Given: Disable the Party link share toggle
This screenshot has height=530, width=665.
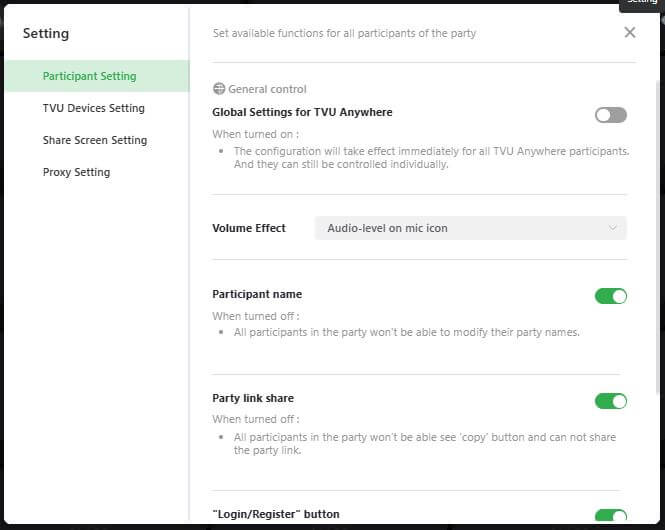Looking at the screenshot, I should (610, 401).
